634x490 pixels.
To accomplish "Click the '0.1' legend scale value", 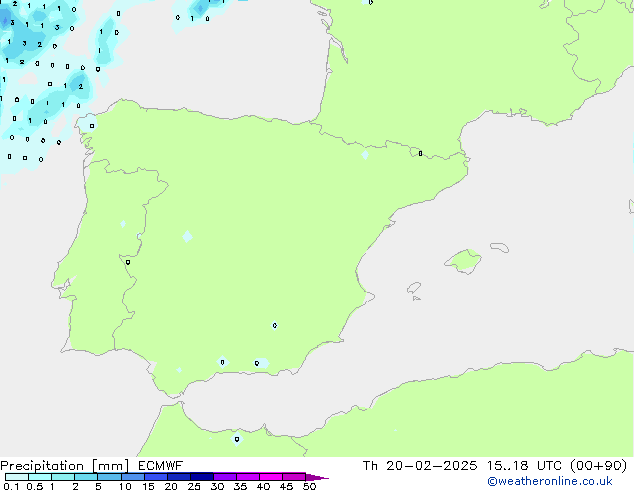I will (11, 486).
